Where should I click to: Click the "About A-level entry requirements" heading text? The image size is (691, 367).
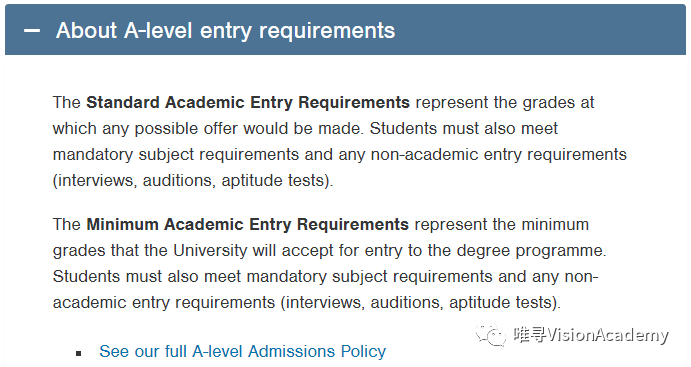click(x=225, y=30)
